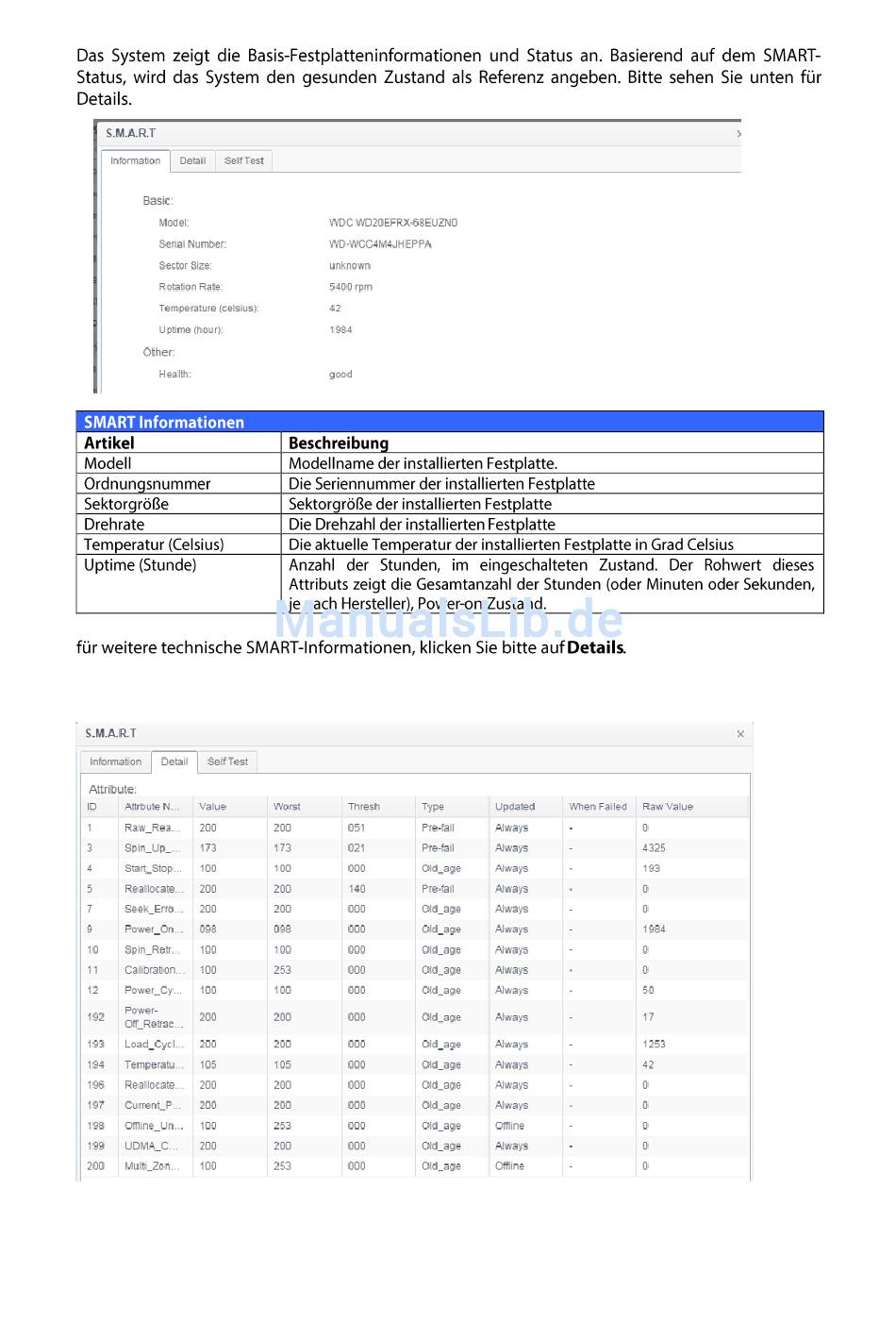
Task: Open the Information tab in upper S.M.A.R.T window
Action: 135,161
